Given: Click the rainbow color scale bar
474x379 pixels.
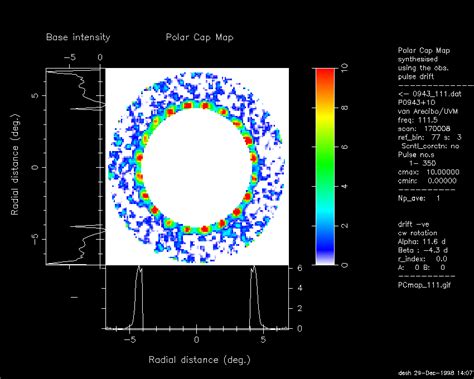Looking at the screenshot, I should click(x=325, y=166).
